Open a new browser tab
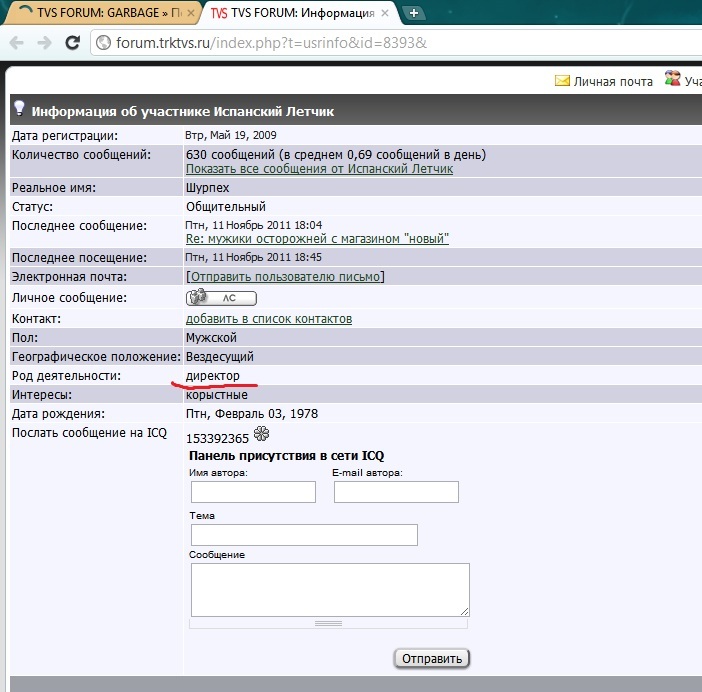This screenshot has width=702, height=692. 414,13
